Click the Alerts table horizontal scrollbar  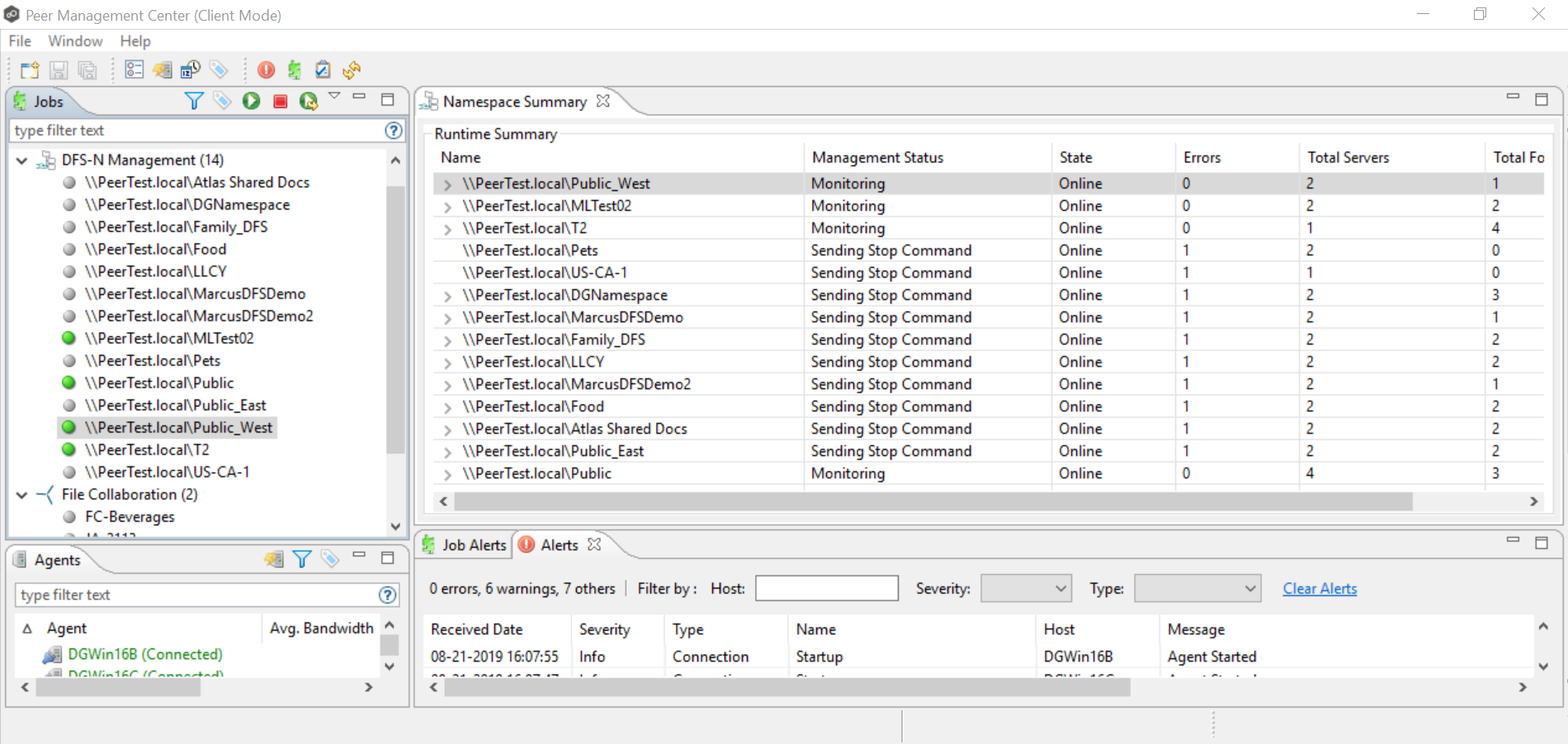click(x=787, y=687)
